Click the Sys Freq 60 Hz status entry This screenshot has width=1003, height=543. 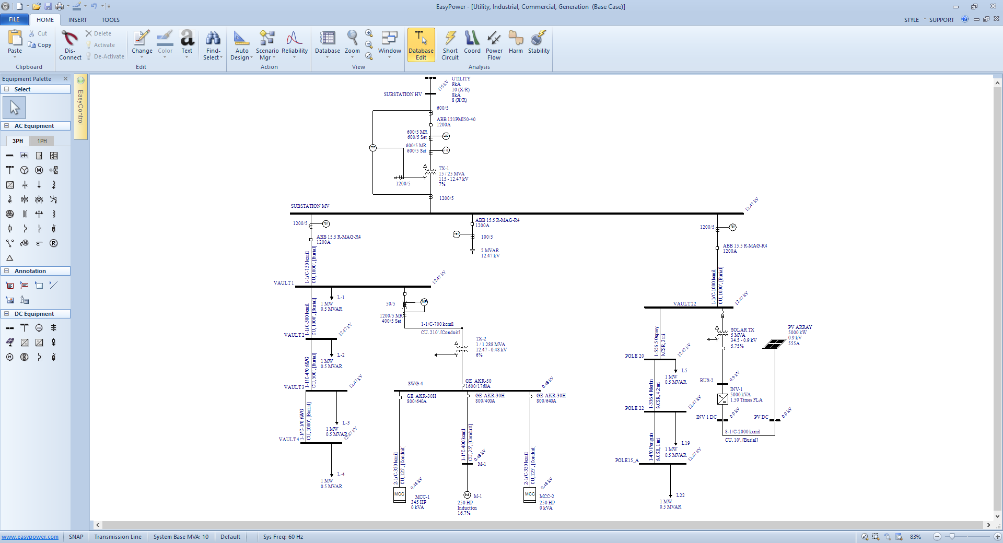(283, 537)
